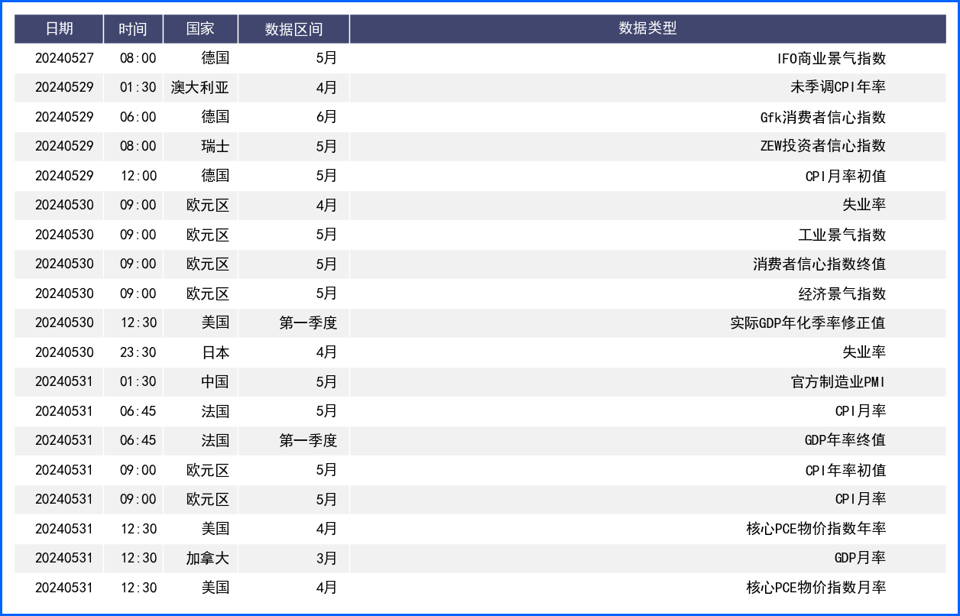This screenshot has height=616, width=960.
Task: Click the 时间 column header
Action: click(133, 29)
